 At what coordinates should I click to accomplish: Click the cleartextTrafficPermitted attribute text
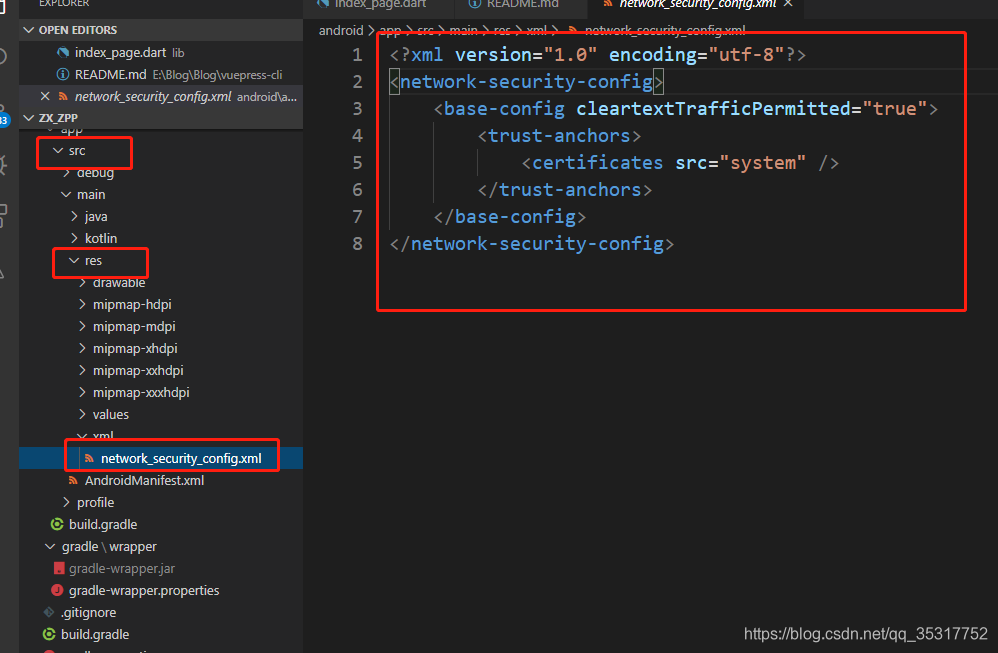click(713, 109)
